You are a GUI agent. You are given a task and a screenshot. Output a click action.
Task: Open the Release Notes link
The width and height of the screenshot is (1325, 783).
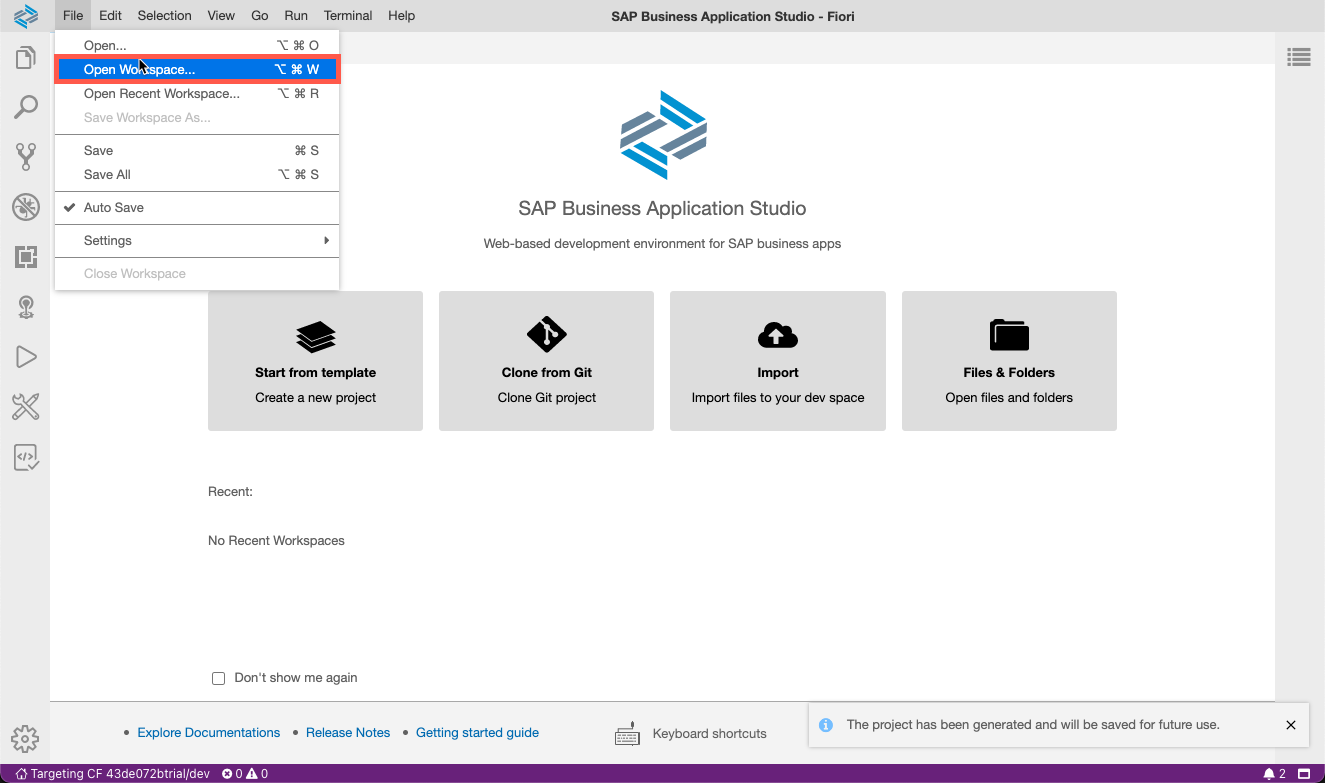click(x=348, y=733)
